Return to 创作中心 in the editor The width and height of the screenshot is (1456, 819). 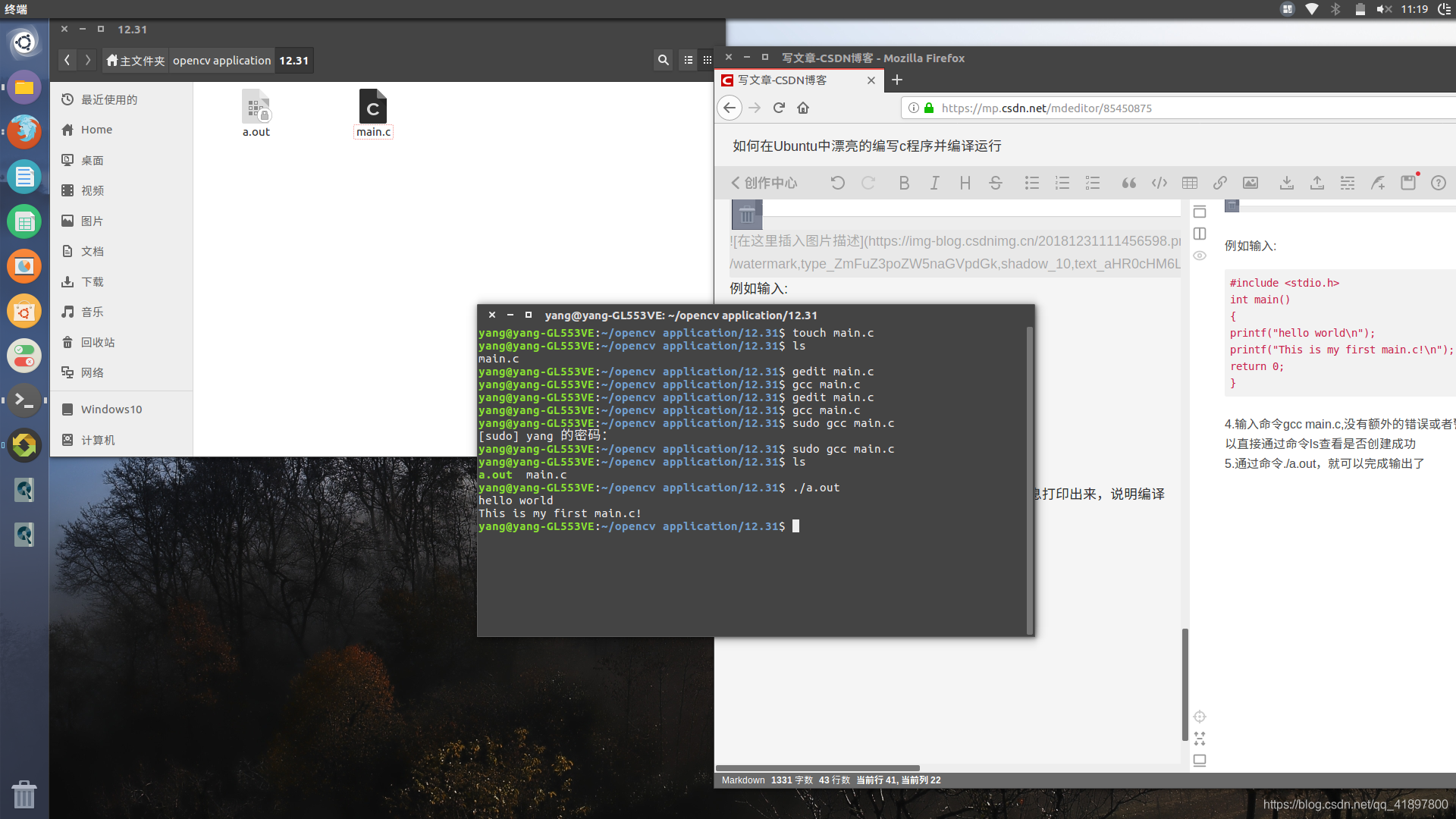(x=764, y=183)
